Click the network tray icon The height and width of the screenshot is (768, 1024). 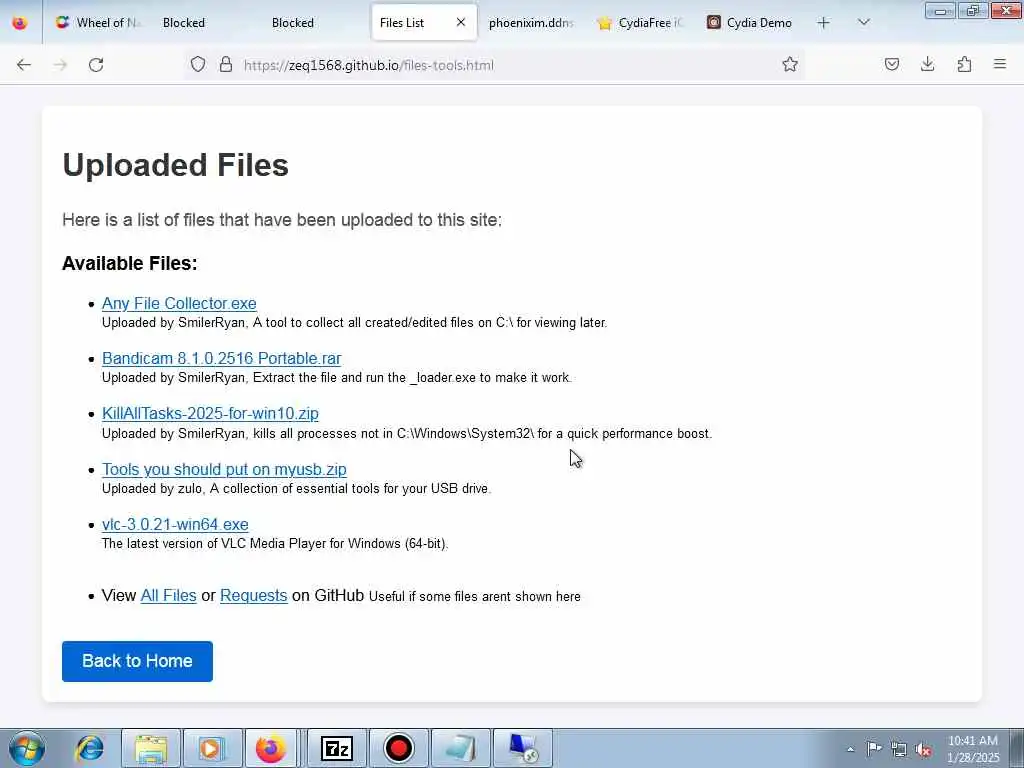pyautogui.click(x=899, y=749)
